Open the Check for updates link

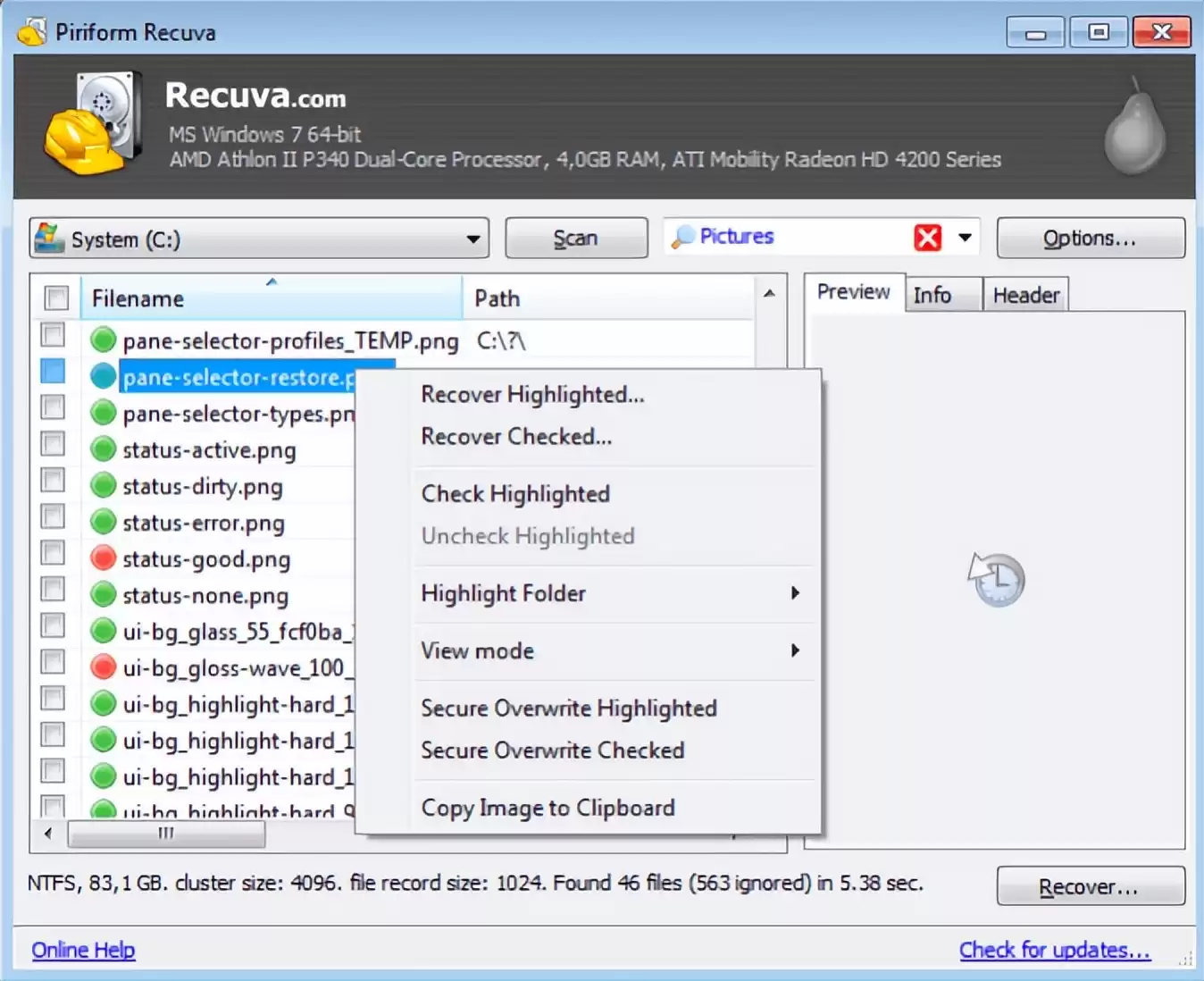pyautogui.click(x=1054, y=950)
